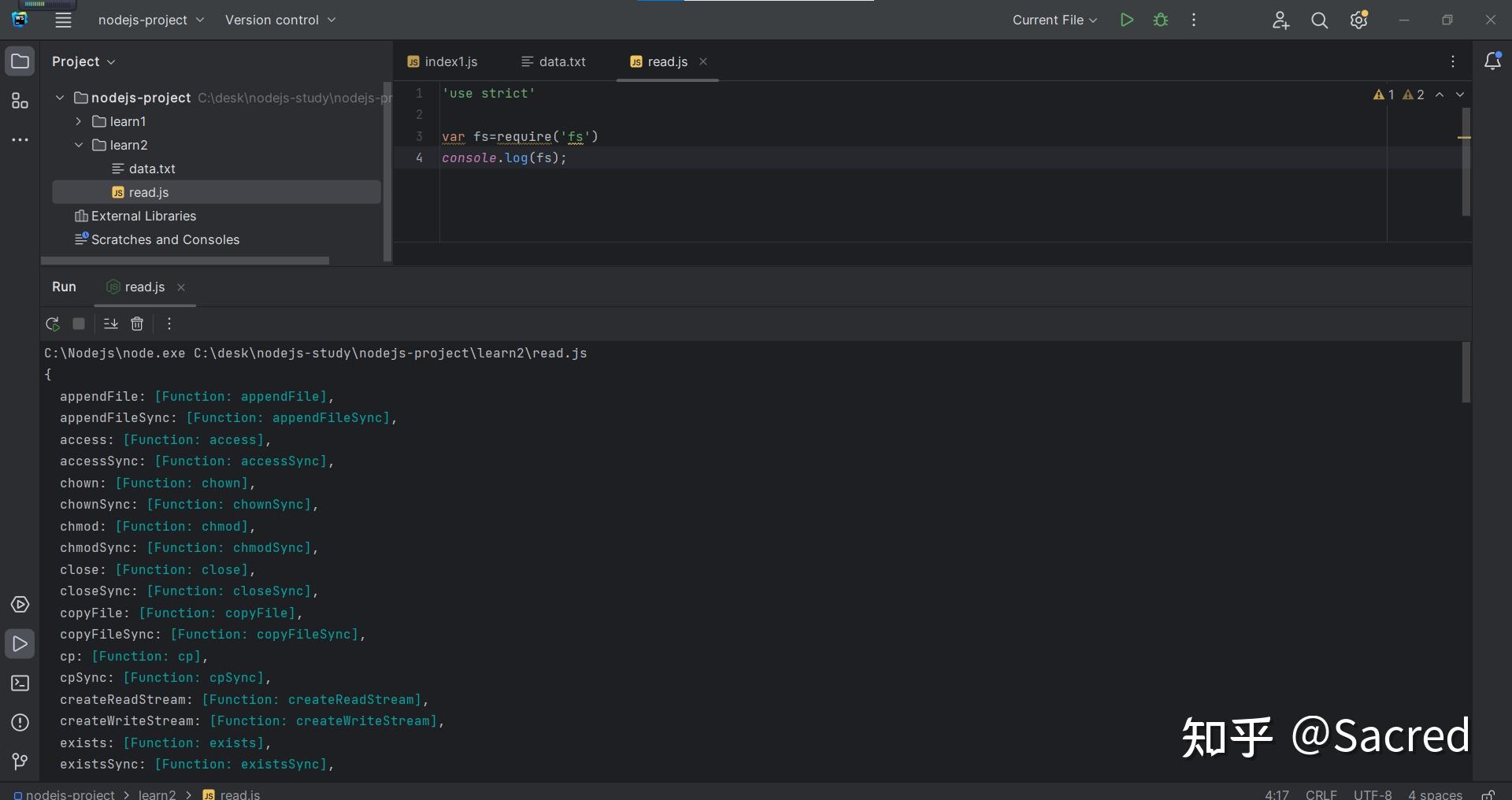Show more tool windows ellipsis

(x=20, y=140)
